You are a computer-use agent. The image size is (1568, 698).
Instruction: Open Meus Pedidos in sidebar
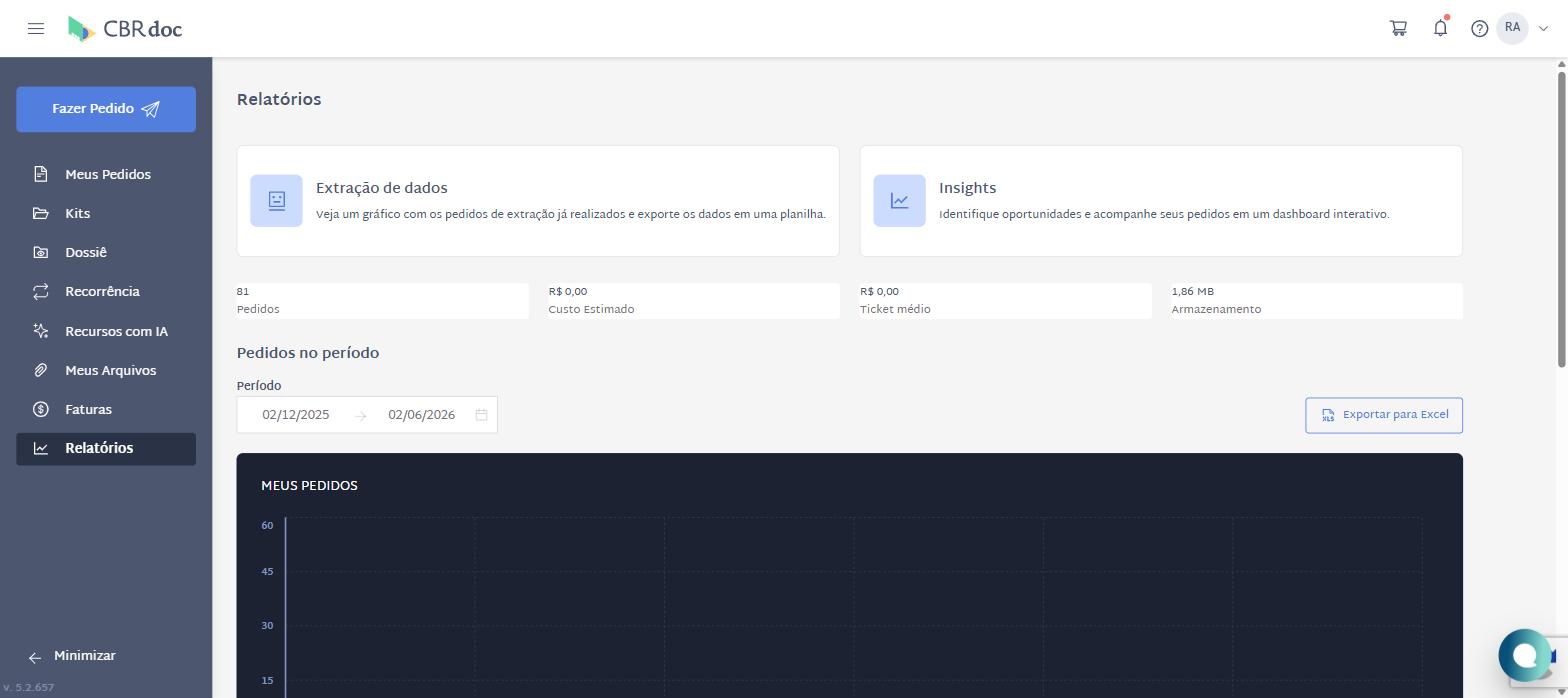click(106, 174)
